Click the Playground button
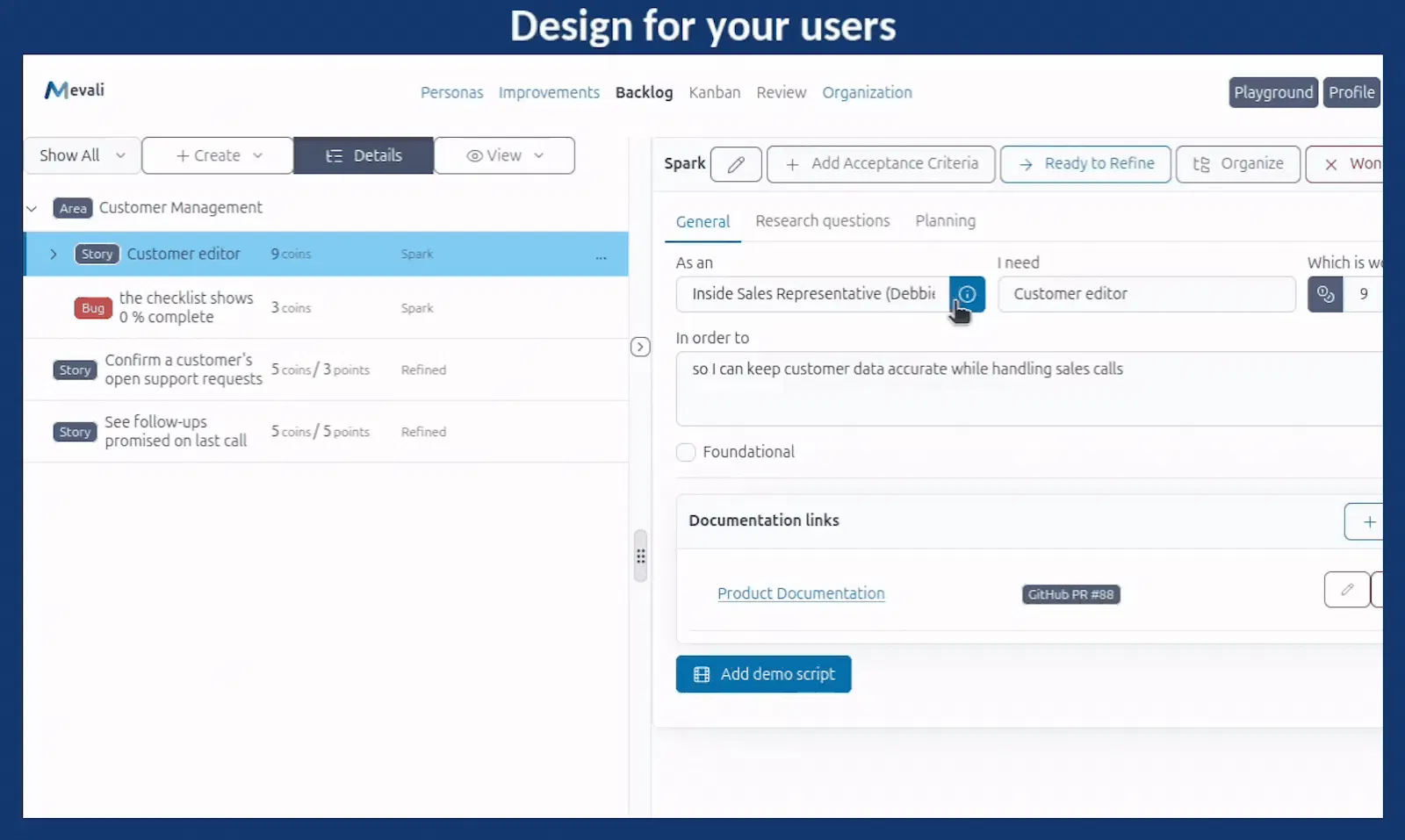The height and width of the screenshot is (840, 1405). (x=1273, y=92)
